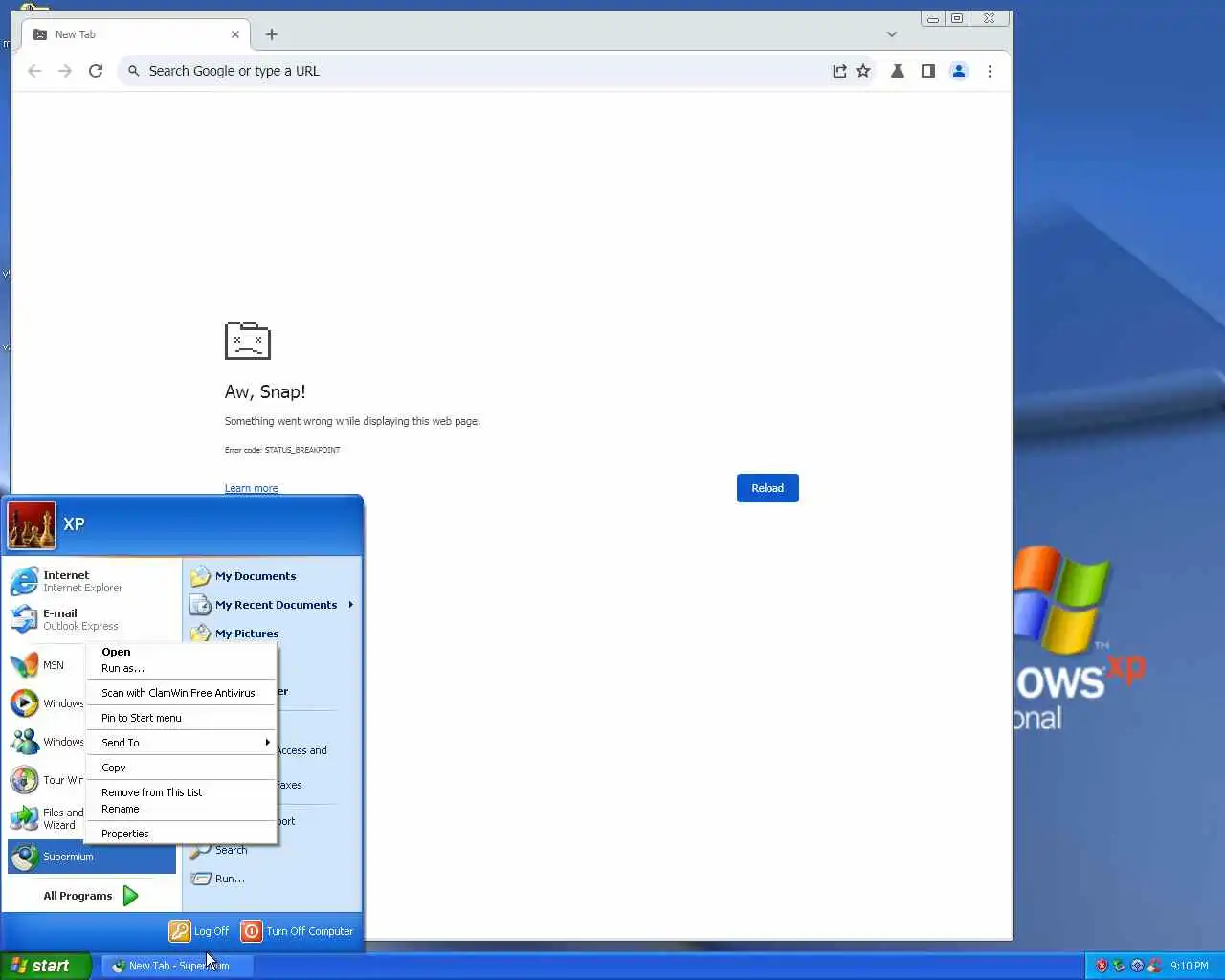1225x980 pixels.
Task: Open Windows Messenger icon
Action: click(25, 742)
